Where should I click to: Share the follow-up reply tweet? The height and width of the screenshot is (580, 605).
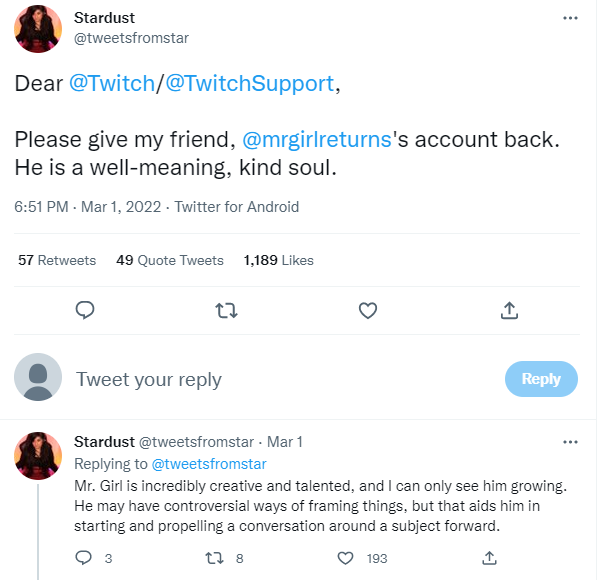point(489,557)
